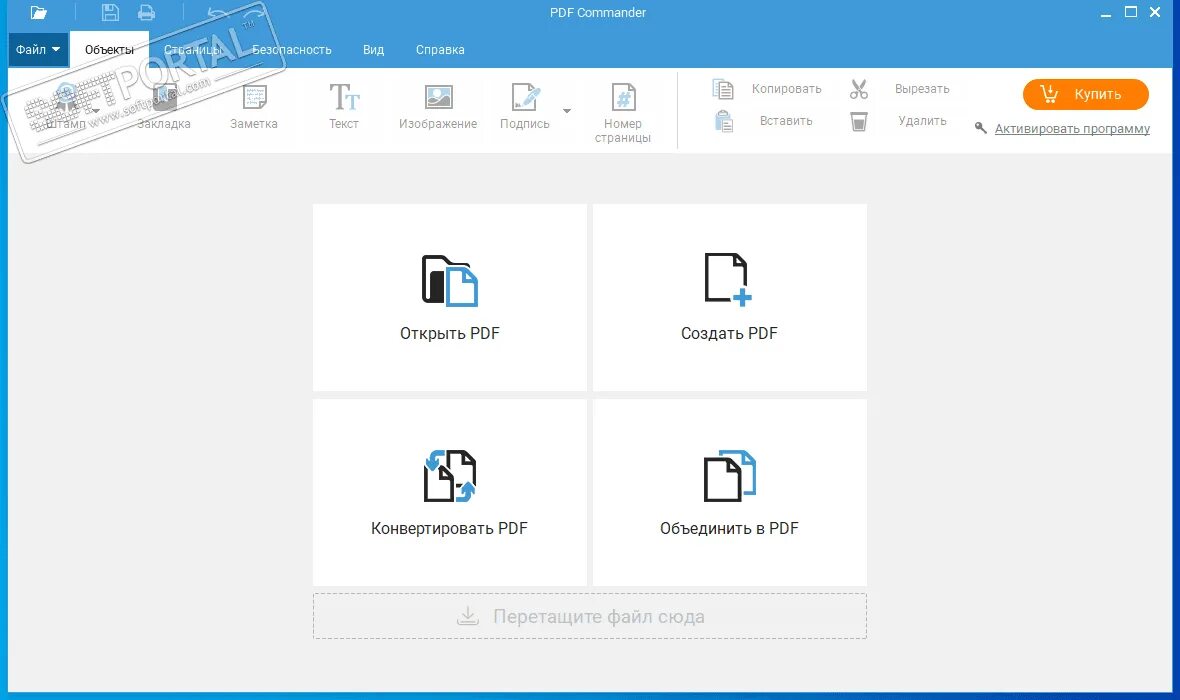Add a bookmark with Закладка tool
The height and width of the screenshot is (700, 1180).
[x=164, y=108]
